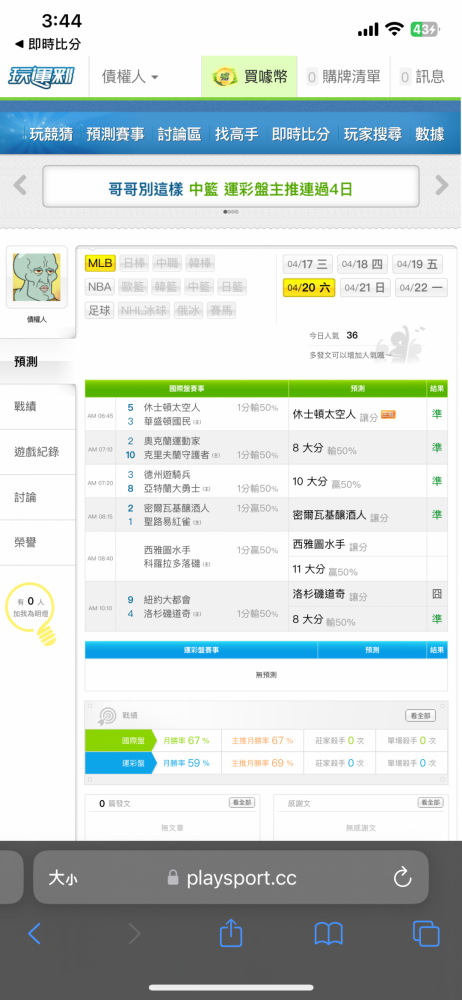Viewport: 462px width, 1000px height.
Task: Click the 密爾瓦基釀酒人 讓分 prediction
Action: [x=340, y=515]
